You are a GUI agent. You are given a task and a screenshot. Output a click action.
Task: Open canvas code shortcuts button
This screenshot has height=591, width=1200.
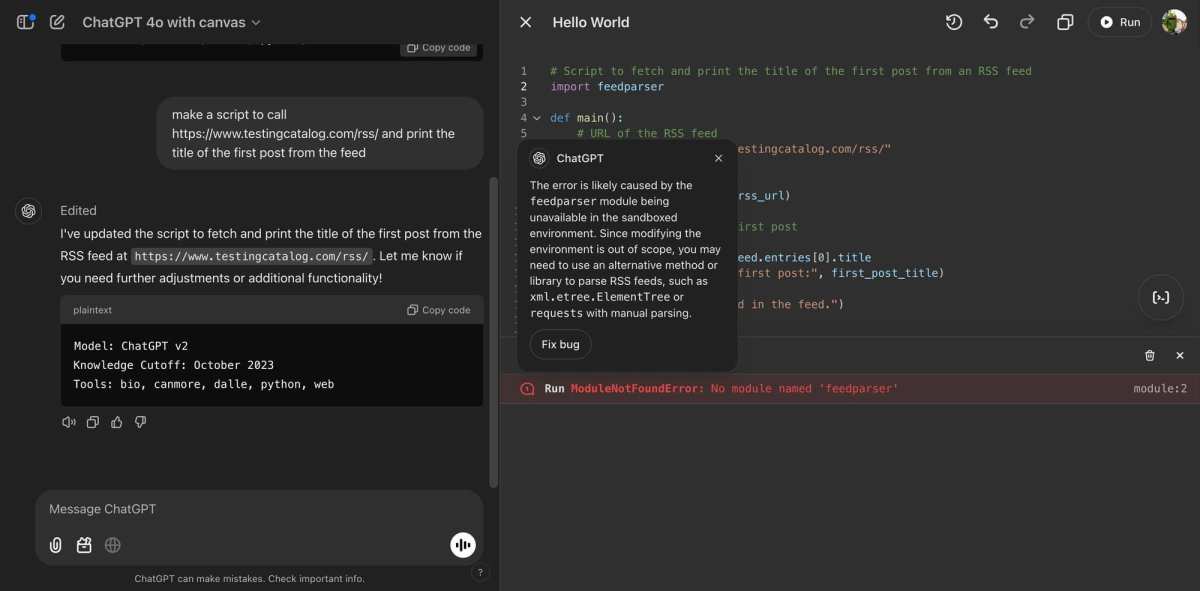pyautogui.click(x=1161, y=297)
